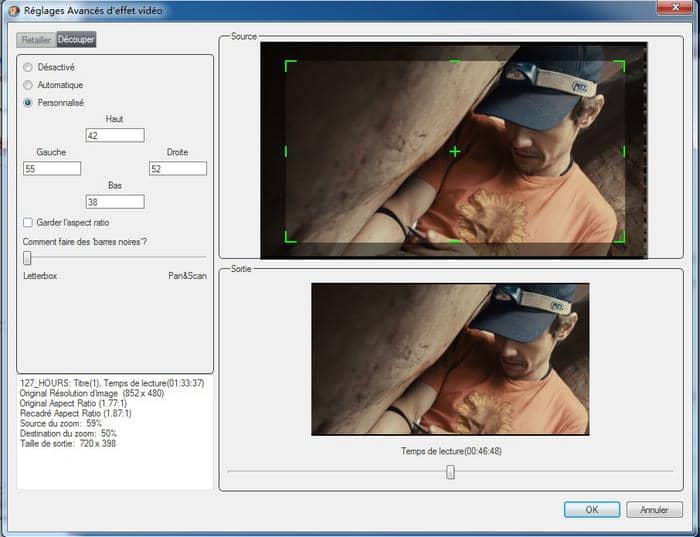This screenshot has width=700, height=537.
Task: Click the Bas value field
Action: point(115,202)
